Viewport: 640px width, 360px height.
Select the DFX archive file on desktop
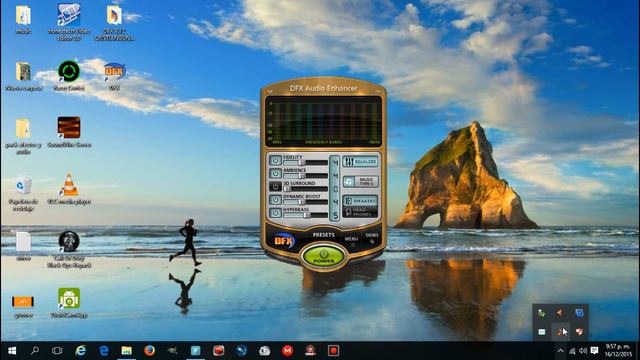[x=114, y=22]
